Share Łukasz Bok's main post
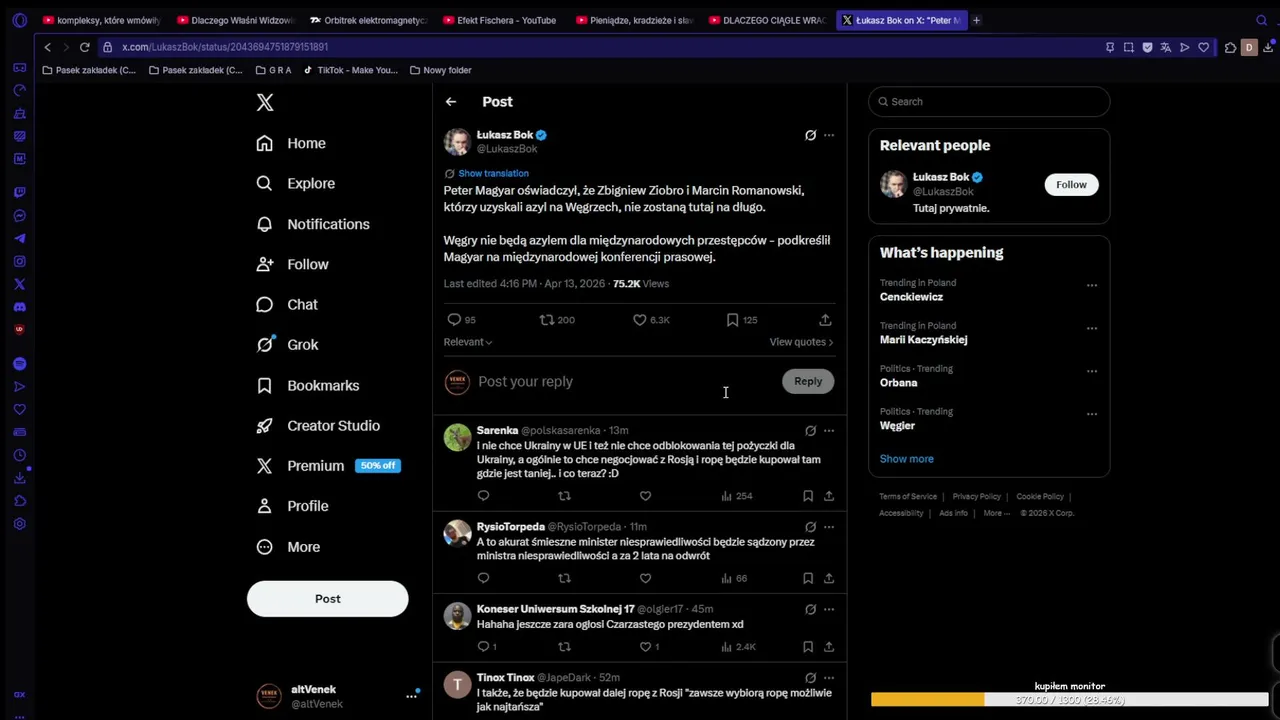 (825, 320)
